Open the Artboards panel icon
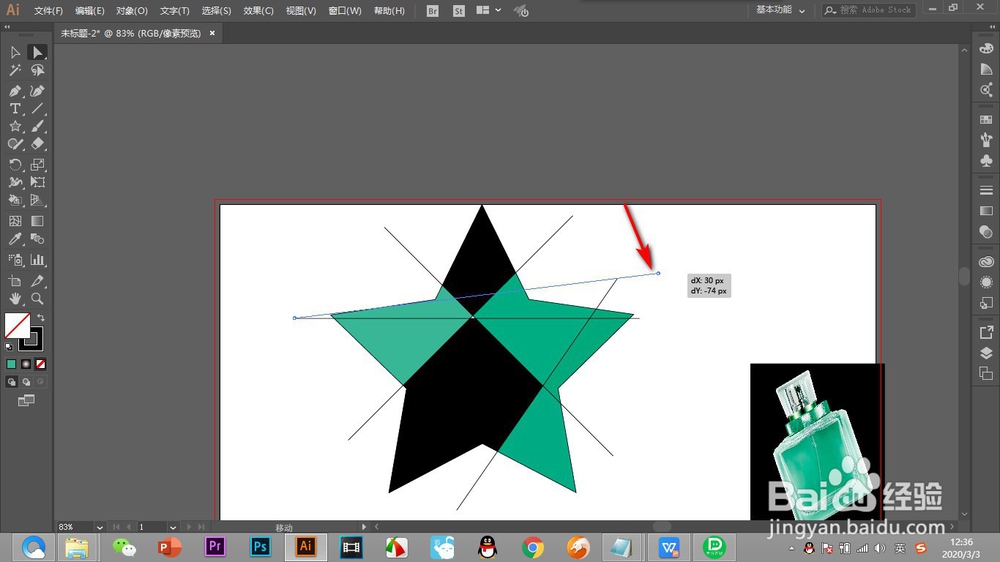The image size is (1000, 562). tap(986, 373)
